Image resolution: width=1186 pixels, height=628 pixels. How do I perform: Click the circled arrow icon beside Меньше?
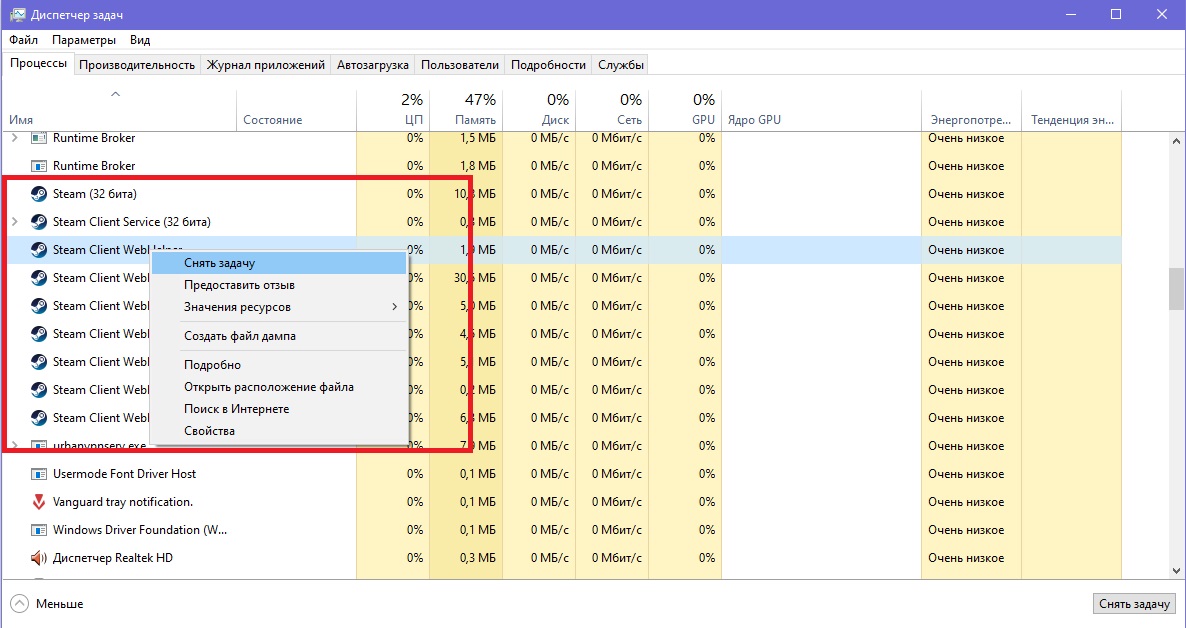coord(20,604)
